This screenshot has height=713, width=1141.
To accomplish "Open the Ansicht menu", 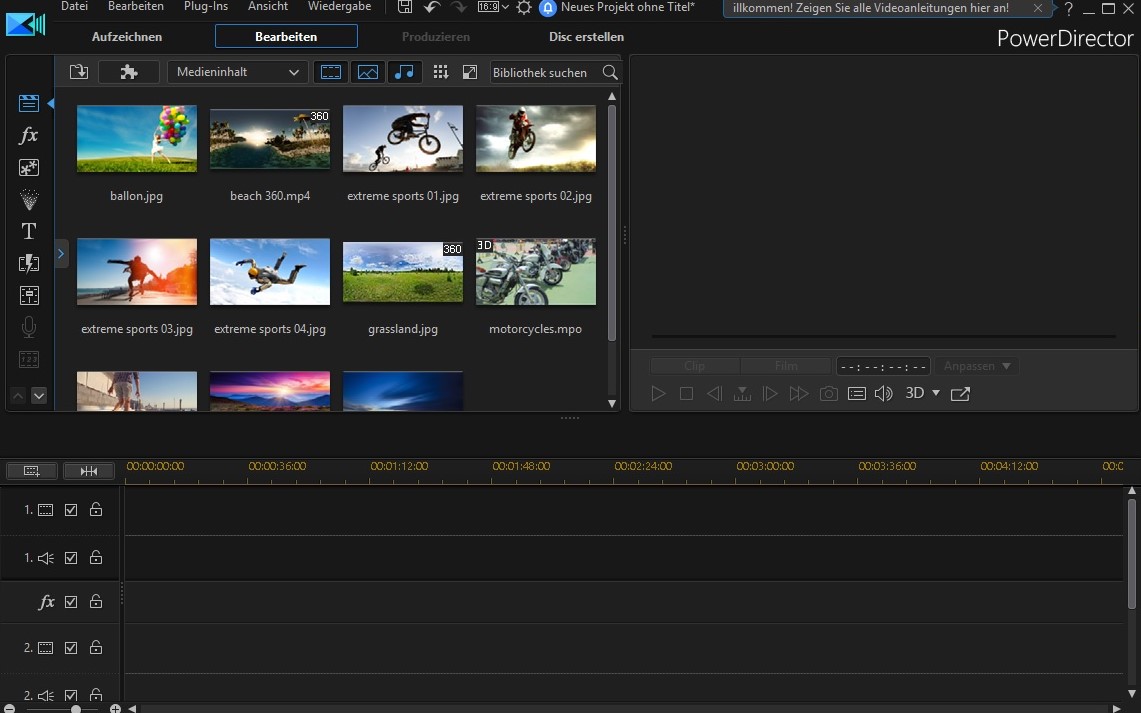I will [268, 7].
